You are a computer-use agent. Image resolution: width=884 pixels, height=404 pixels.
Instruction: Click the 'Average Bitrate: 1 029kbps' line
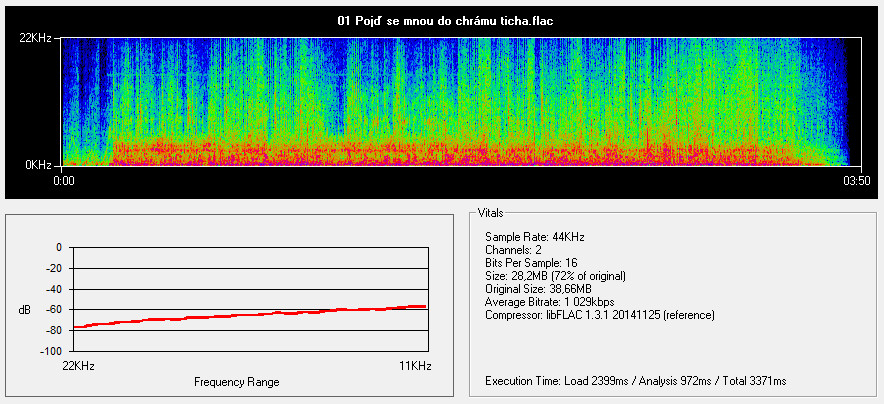pos(549,301)
